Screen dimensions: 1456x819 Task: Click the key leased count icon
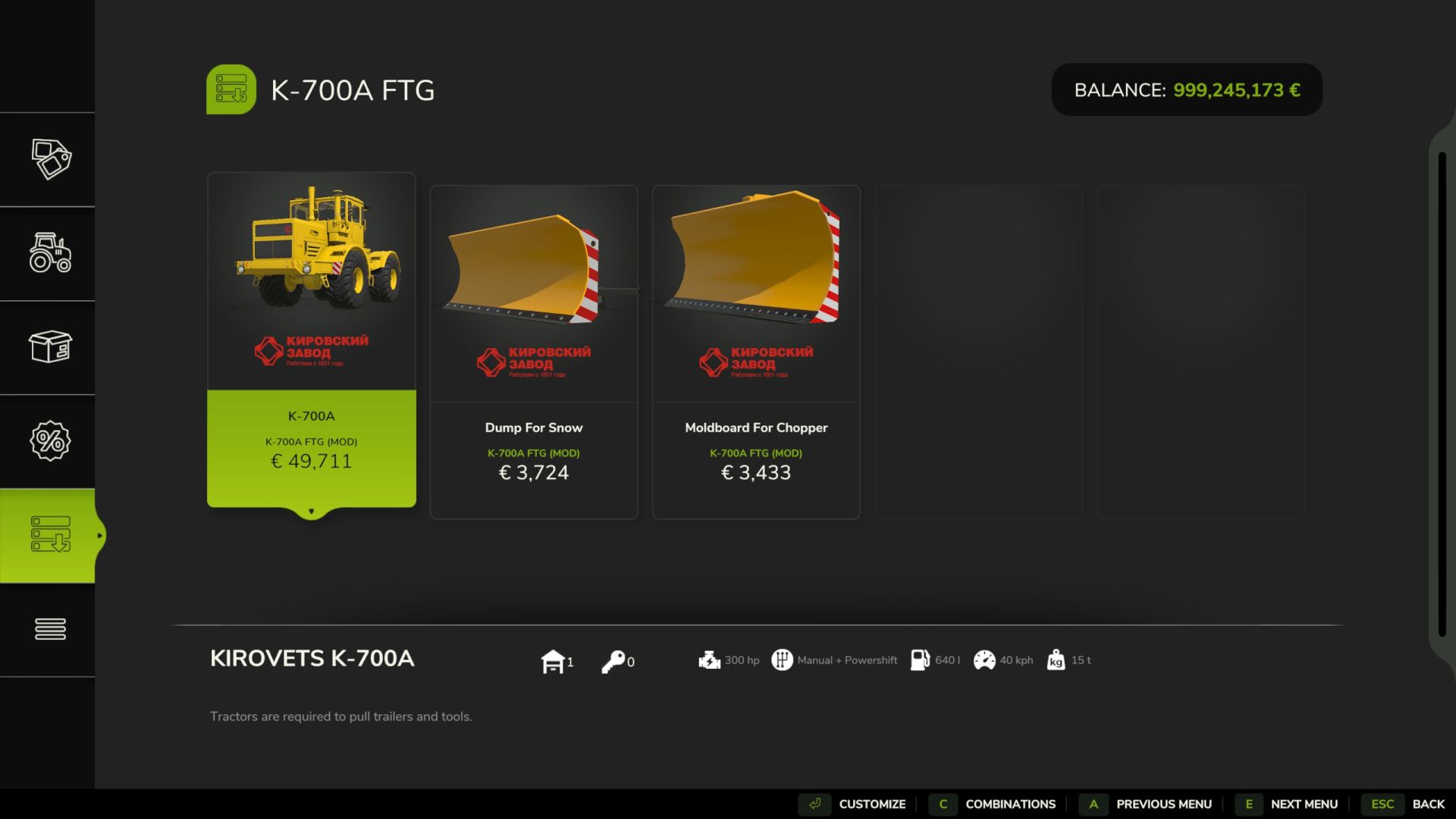pyautogui.click(x=613, y=661)
